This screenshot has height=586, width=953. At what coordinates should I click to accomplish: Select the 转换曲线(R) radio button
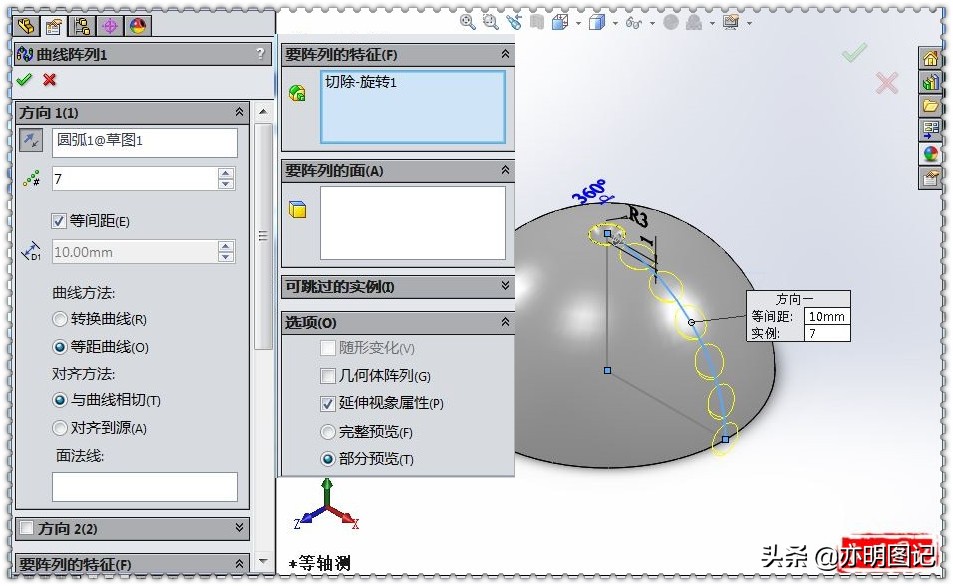point(59,318)
